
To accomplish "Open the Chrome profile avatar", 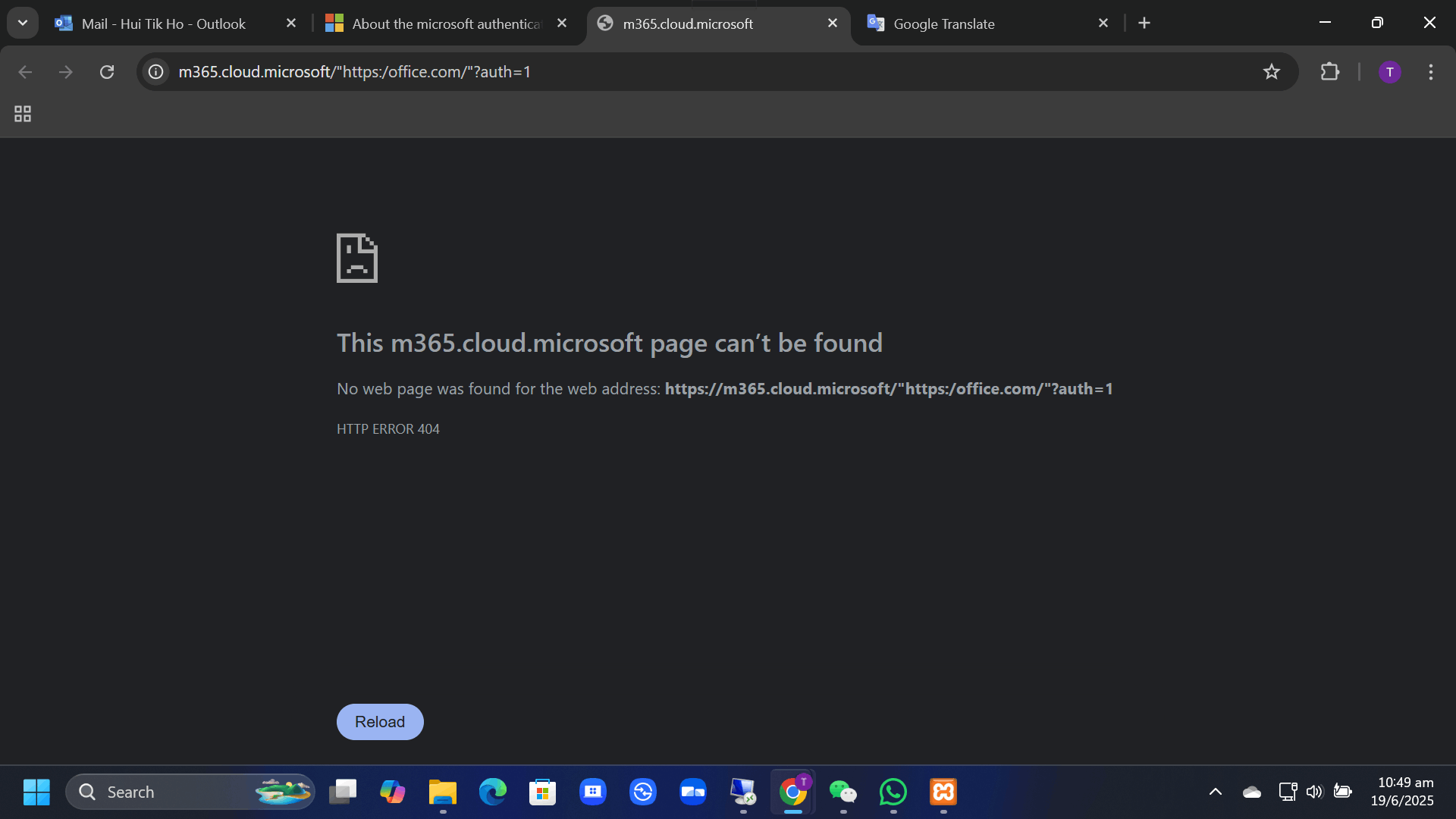I will [x=1389, y=72].
